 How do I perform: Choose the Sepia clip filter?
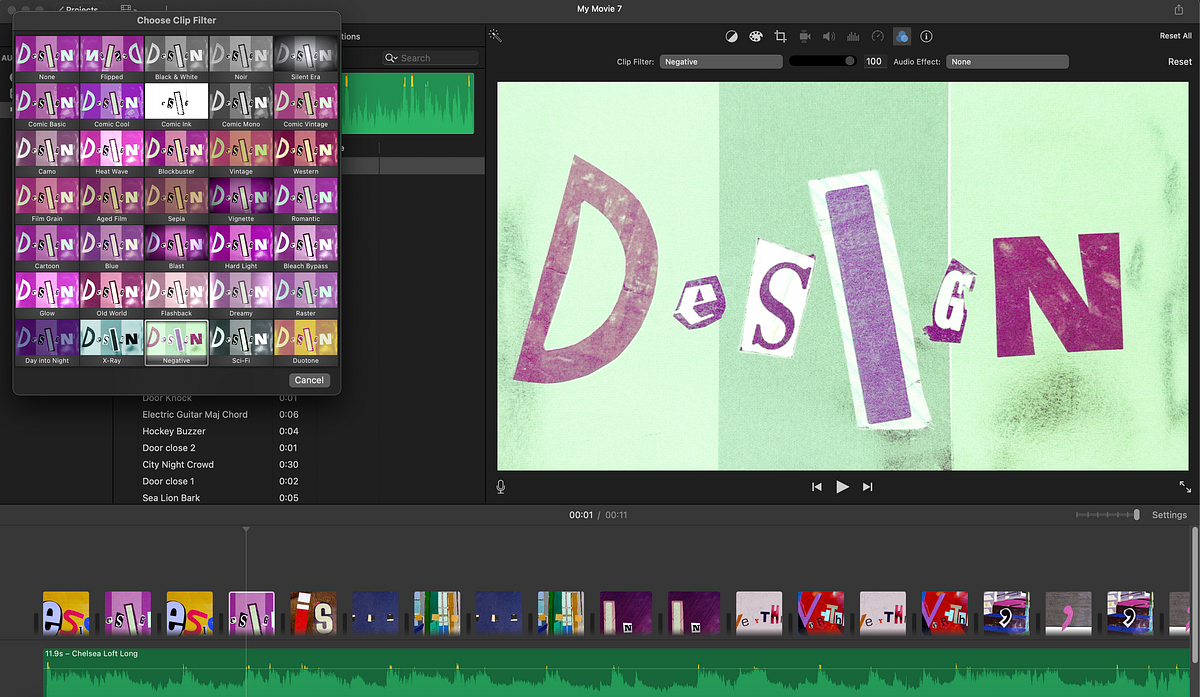tap(176, 199)
